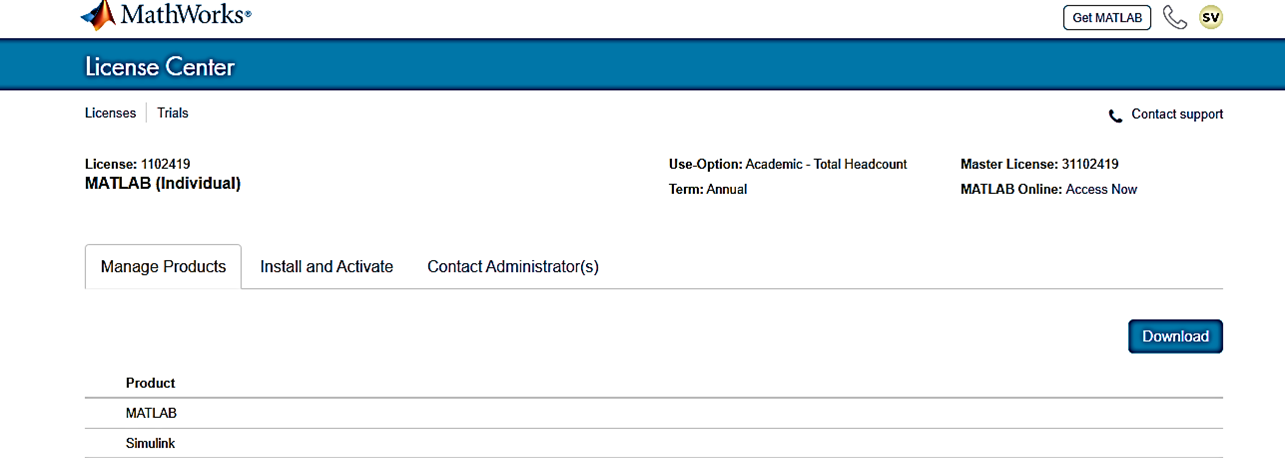Click the phone icon beside Contact support

(x=1115, y=116)
